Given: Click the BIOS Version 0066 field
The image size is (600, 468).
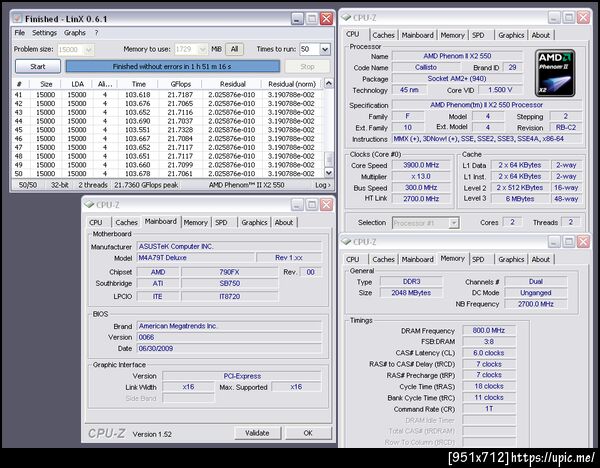Looking at the screenshot, I should point(229,337).
